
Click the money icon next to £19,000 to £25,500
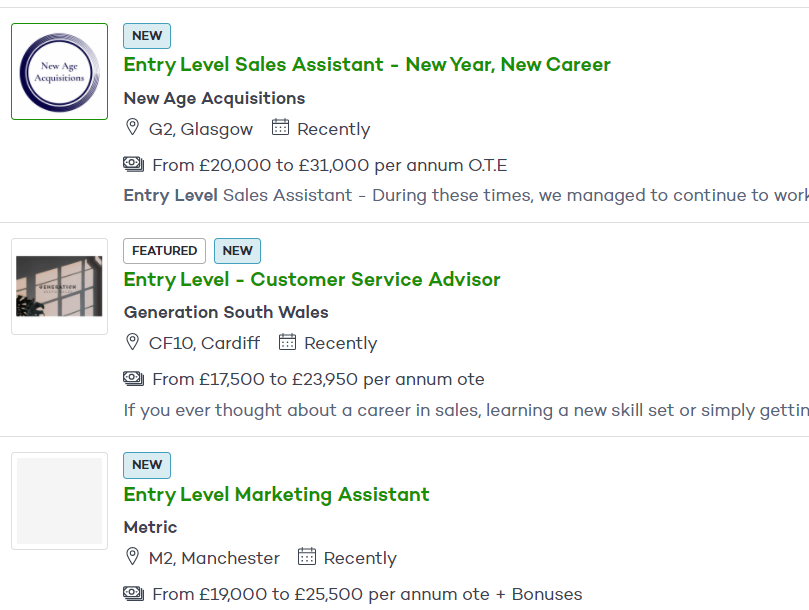tap(133, 593)
